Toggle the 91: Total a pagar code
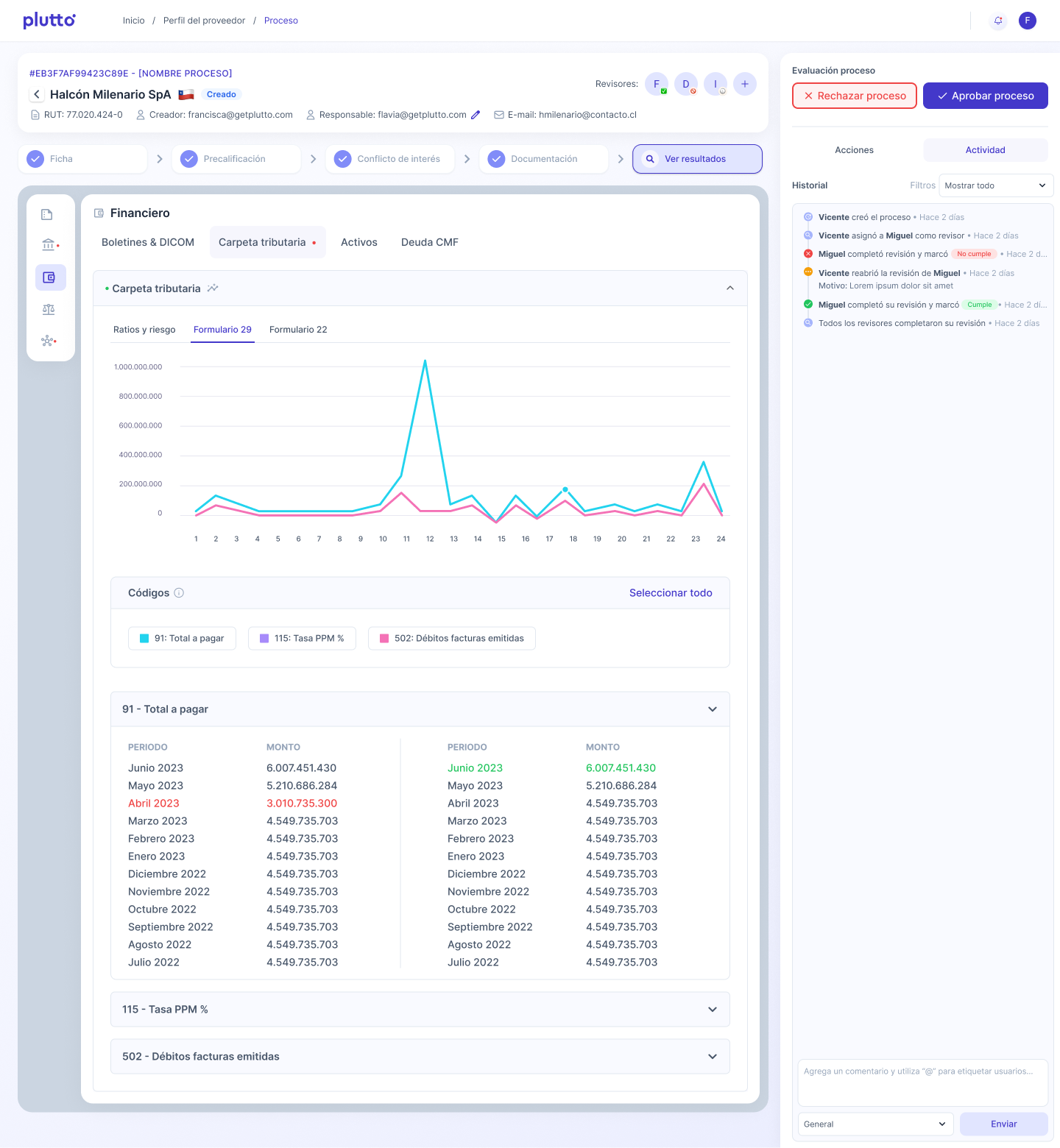The width and height of the screenshot is (1060, 1148). 182,639
